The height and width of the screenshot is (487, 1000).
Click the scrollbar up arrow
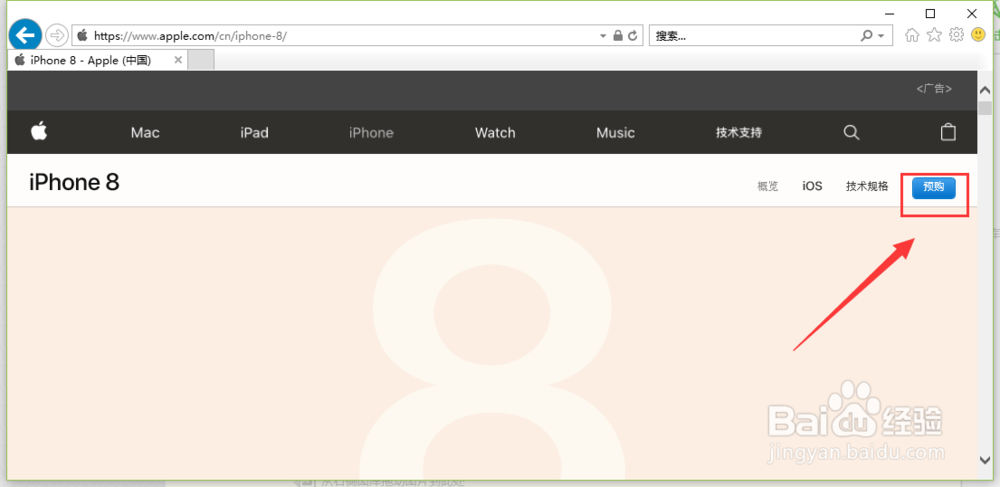tap(984, 92)
